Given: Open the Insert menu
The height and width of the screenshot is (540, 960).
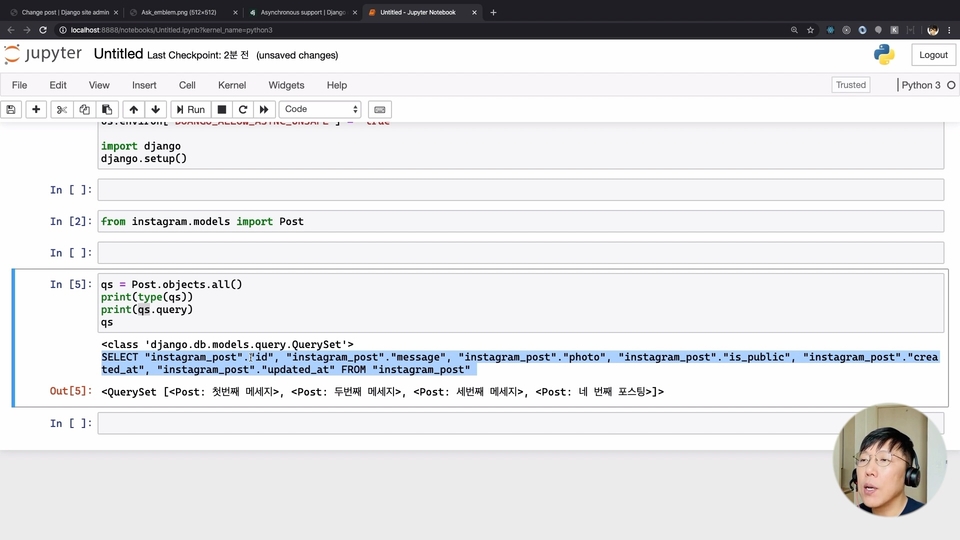Looking at the screenshot, I should [x=144, y=85].
